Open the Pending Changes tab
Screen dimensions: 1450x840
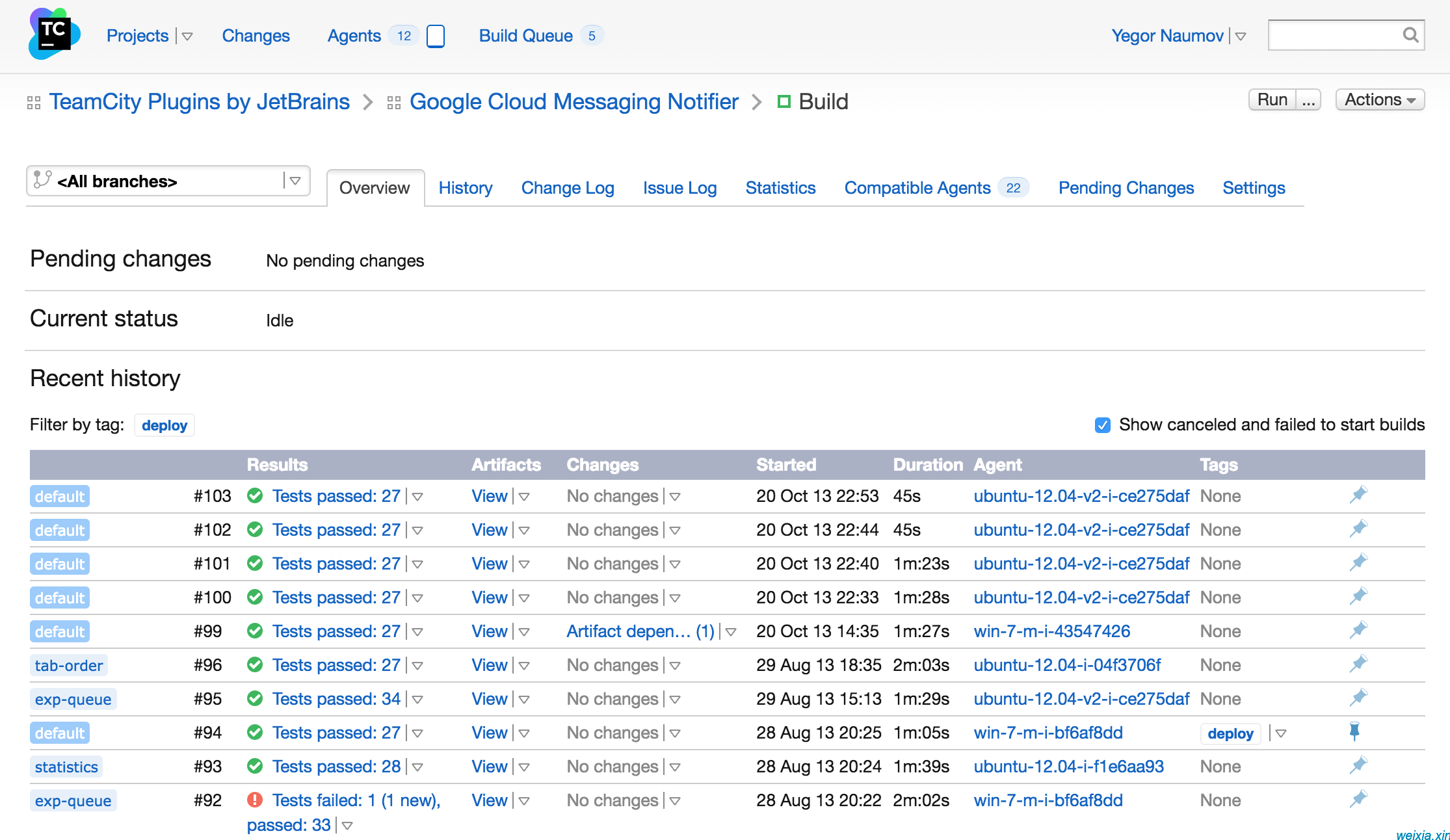coord(1126,188)
